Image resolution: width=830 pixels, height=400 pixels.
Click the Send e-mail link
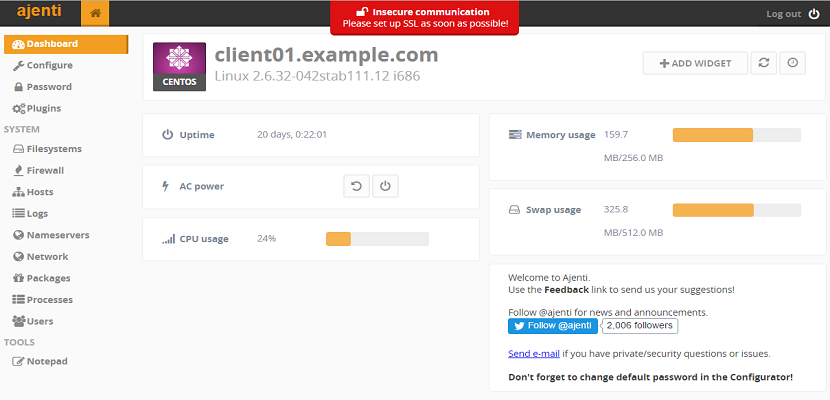tap(534, 354)
